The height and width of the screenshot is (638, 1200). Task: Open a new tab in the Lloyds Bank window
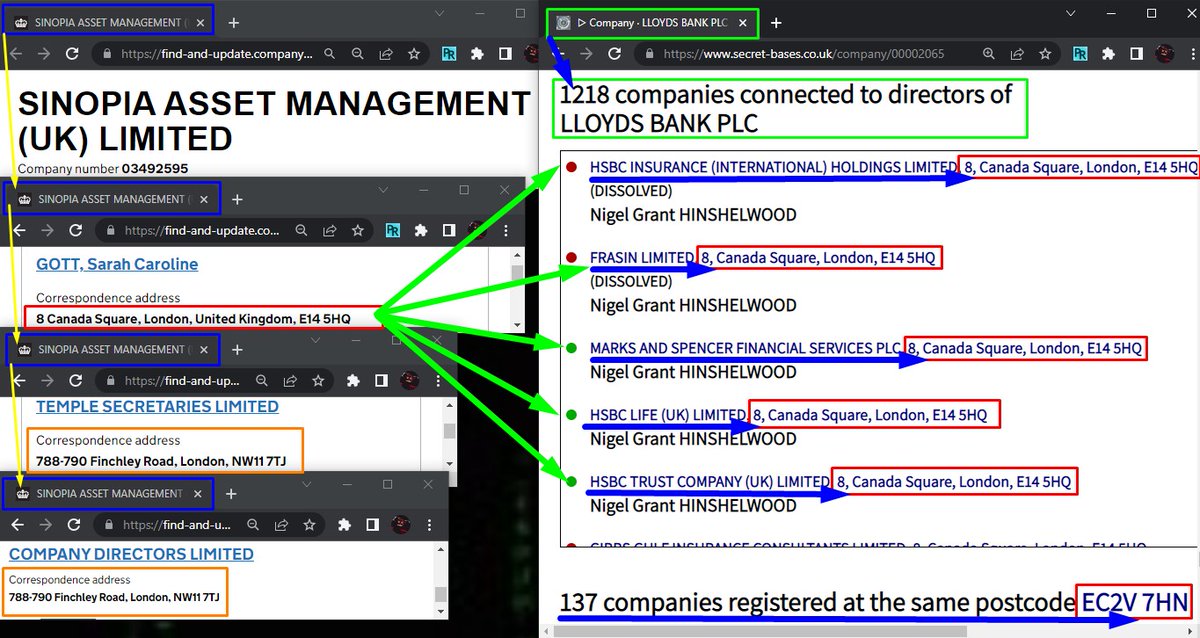776,22
